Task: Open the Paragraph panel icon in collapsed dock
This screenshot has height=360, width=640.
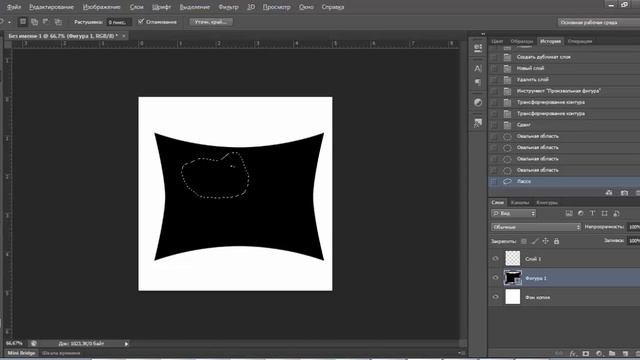Action: [x=478, y=82]
